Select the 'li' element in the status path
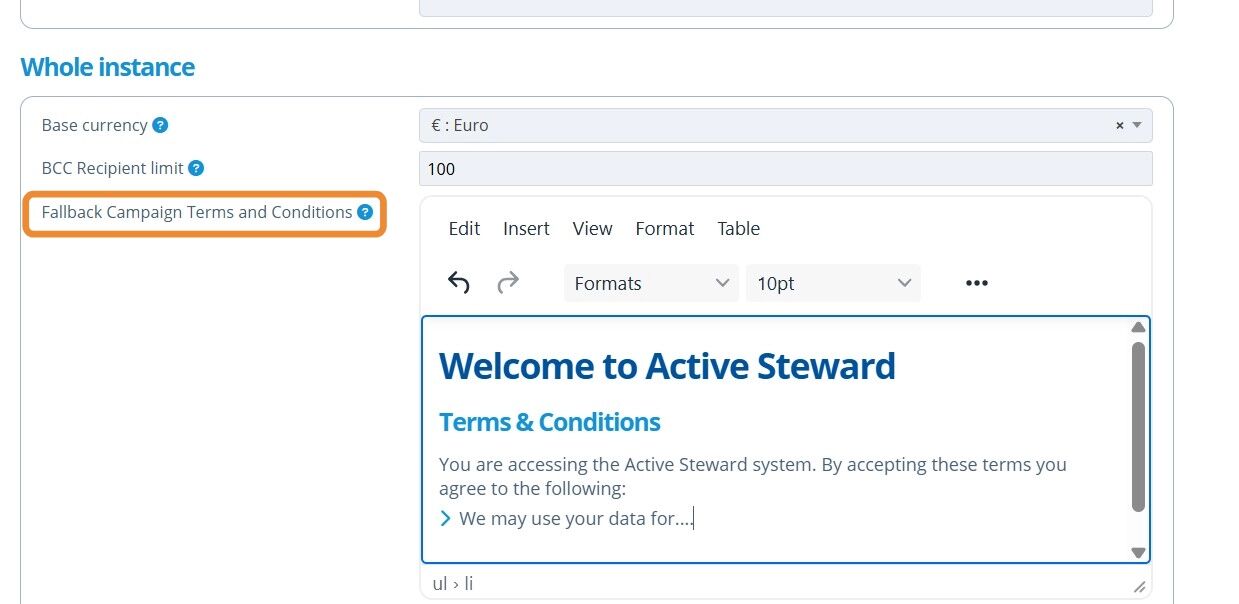The image size is (1239, 604). pyautogui.click(x=467, y=583)
